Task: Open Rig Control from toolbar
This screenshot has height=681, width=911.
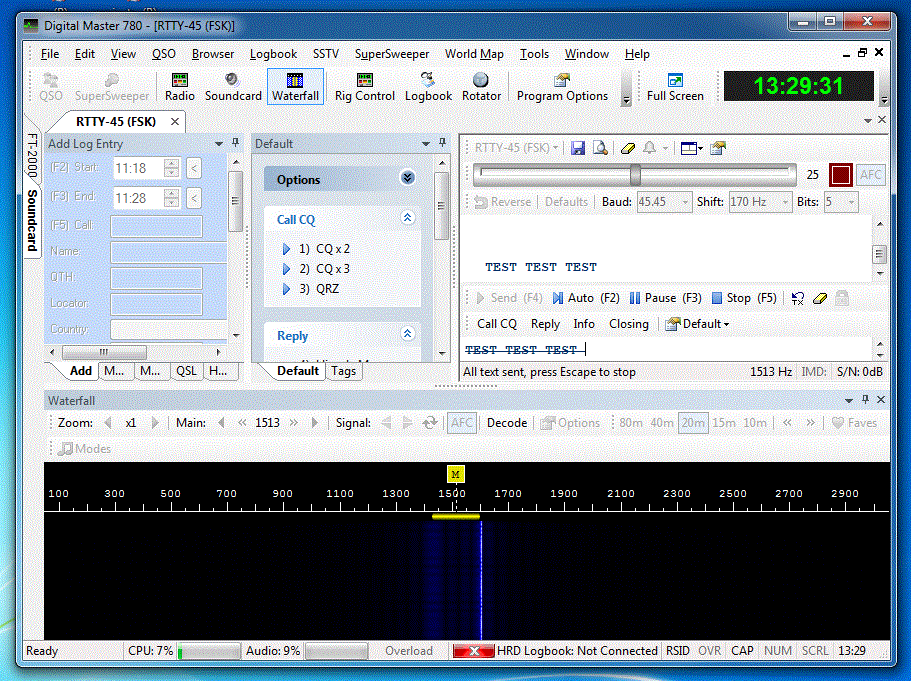Action: [x=364, y=87]
